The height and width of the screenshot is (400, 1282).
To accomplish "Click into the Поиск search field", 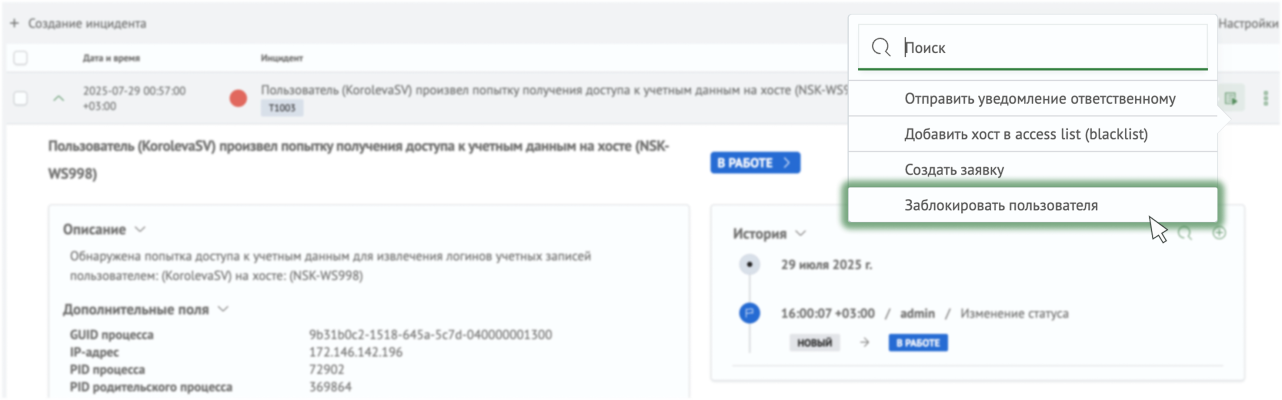I will (x=1050, y=47).
